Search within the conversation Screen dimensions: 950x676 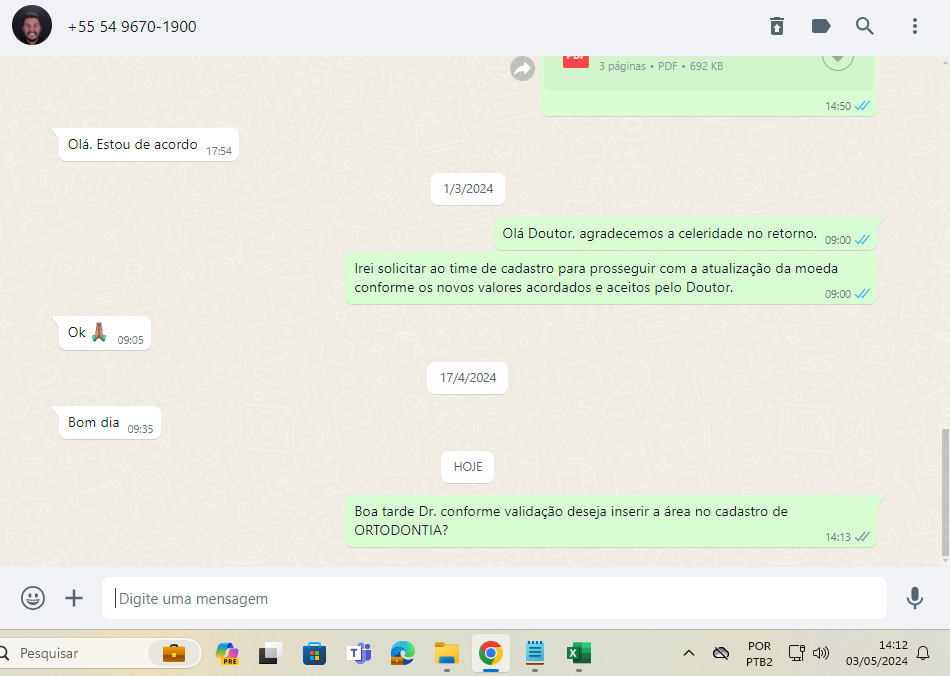[865, 27]
